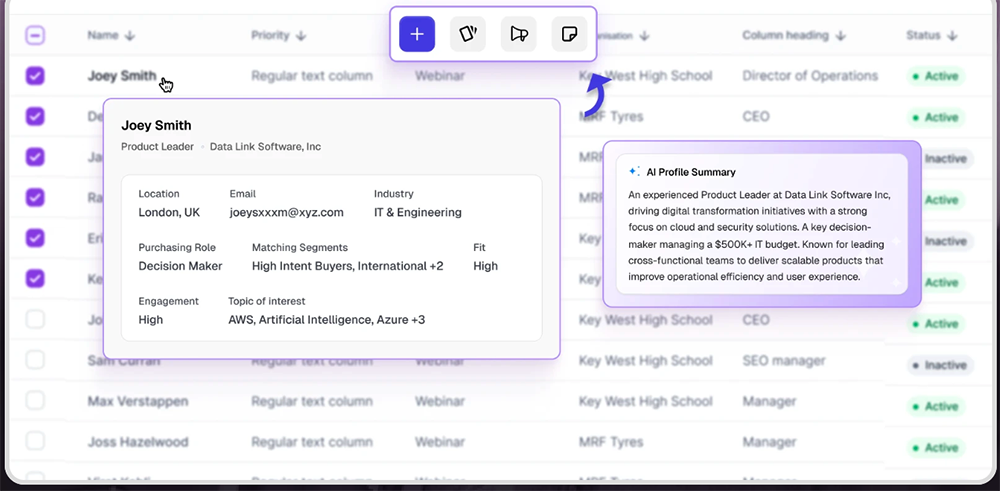Select the Max Verstappen name cell
1000x491 pixels.
(x=137, y=401)
